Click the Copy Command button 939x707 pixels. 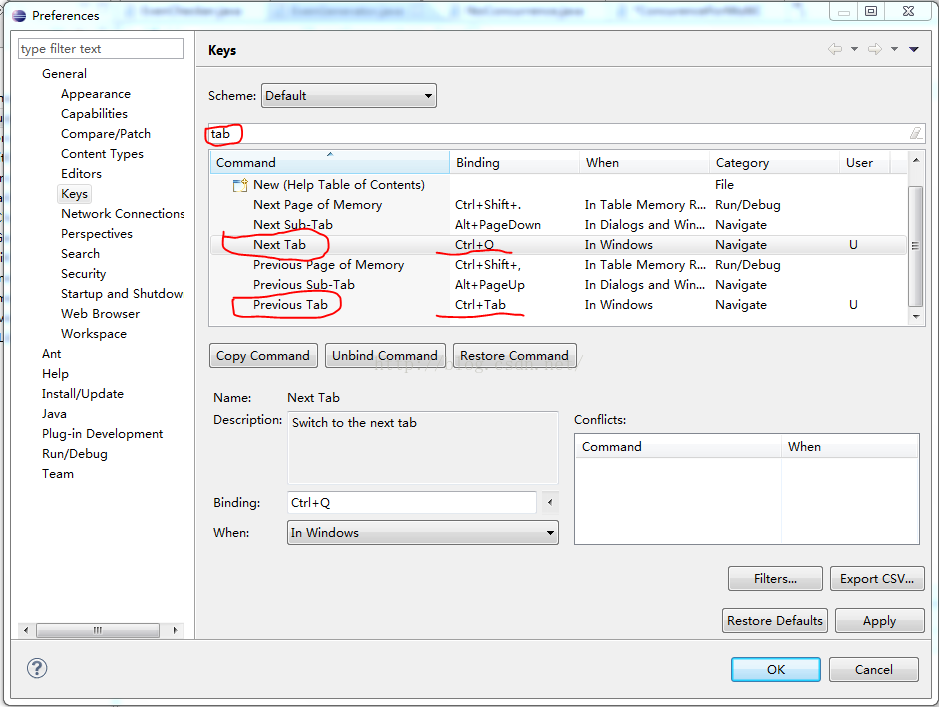point(263,356)
